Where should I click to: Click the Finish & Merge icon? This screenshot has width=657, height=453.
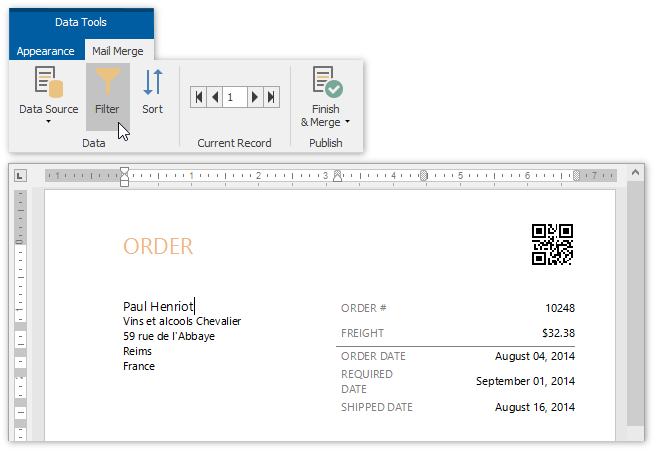(x=326, y=84)
